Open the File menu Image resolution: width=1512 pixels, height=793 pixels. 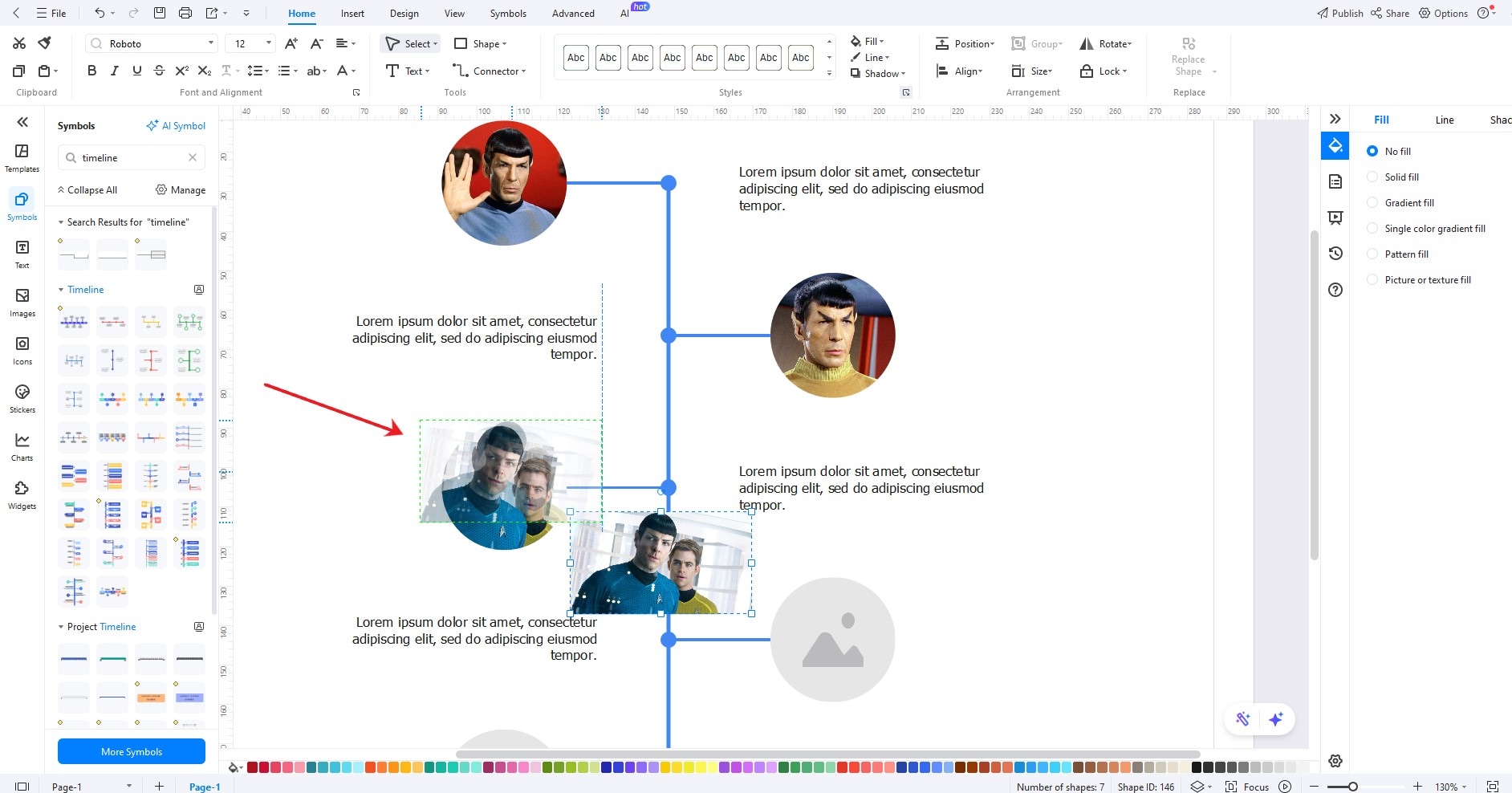51,13
